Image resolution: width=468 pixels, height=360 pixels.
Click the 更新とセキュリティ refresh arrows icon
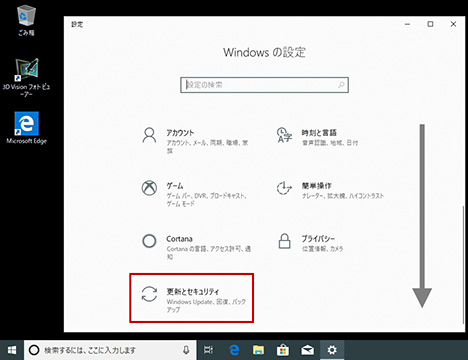pyautogui.click(x=149, y=294)
